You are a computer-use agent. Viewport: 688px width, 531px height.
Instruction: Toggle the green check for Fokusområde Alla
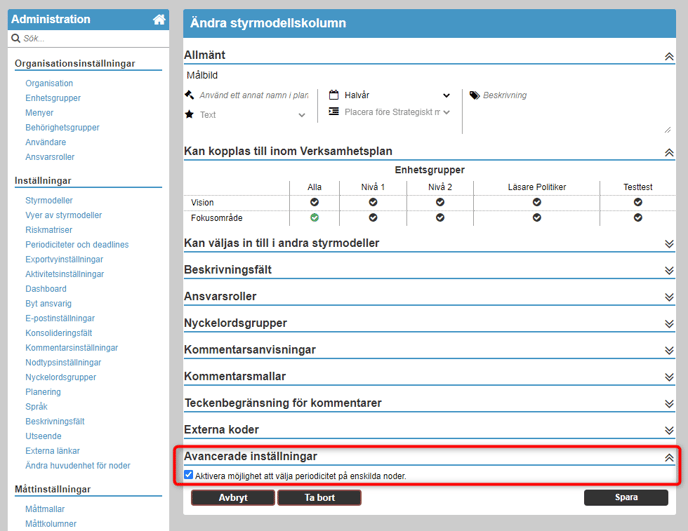(314, 217)
